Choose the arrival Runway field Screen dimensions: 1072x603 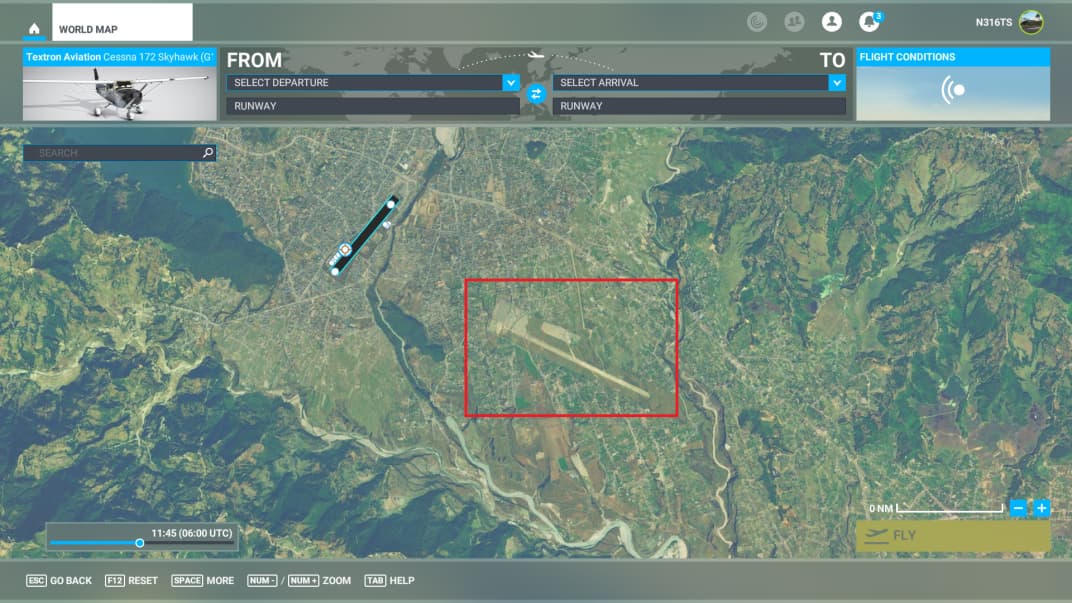point(699,106)
